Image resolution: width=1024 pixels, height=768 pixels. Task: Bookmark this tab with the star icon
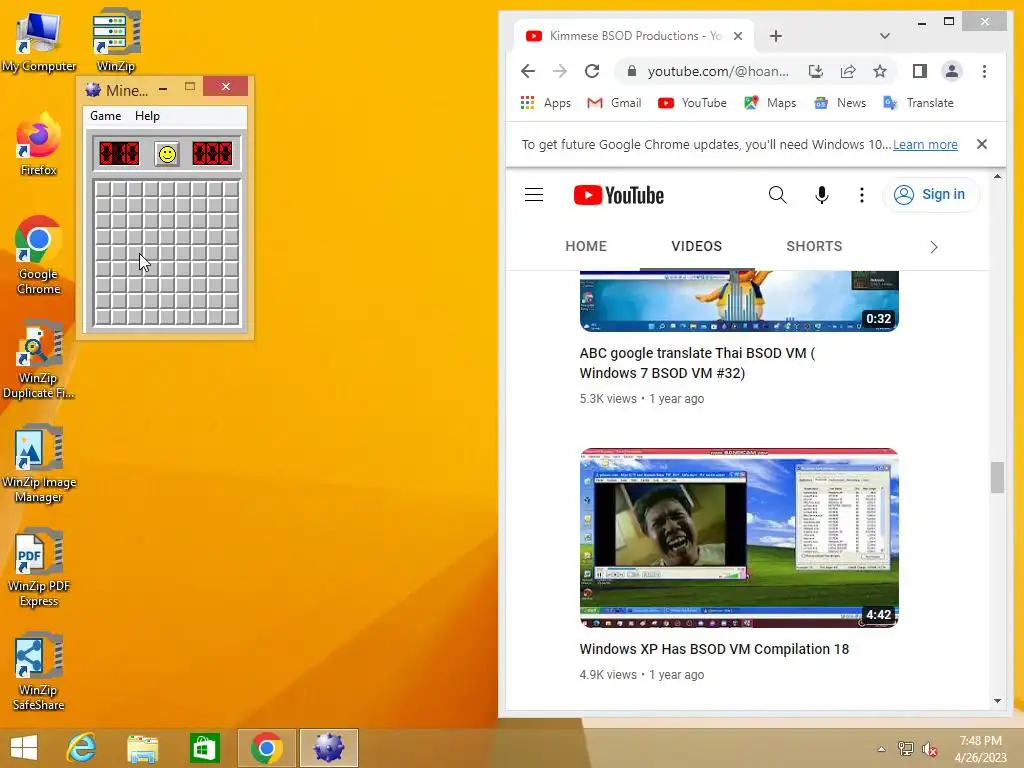880,71
